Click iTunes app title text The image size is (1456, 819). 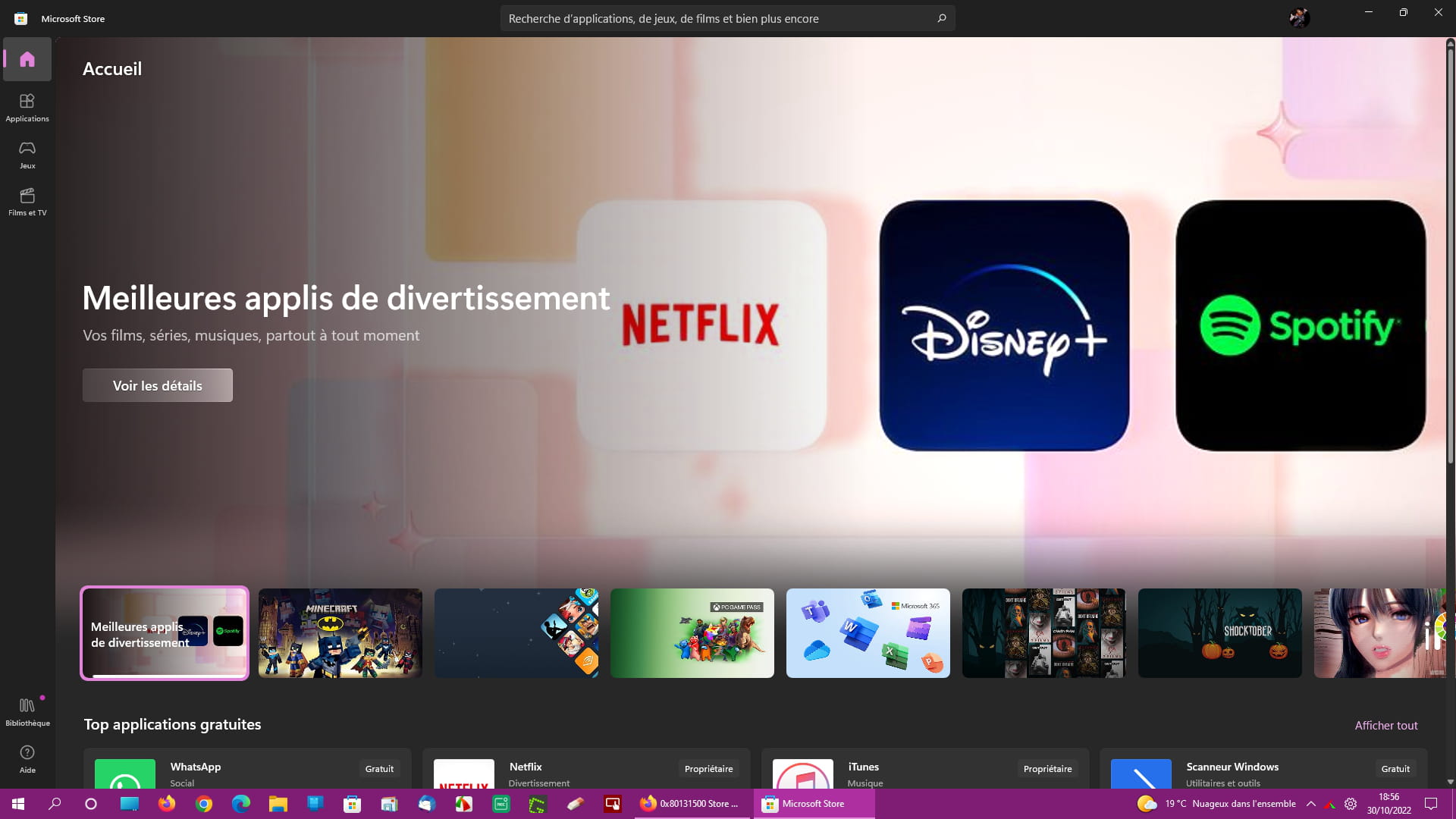pyautogui.click(x=864, y=767)
